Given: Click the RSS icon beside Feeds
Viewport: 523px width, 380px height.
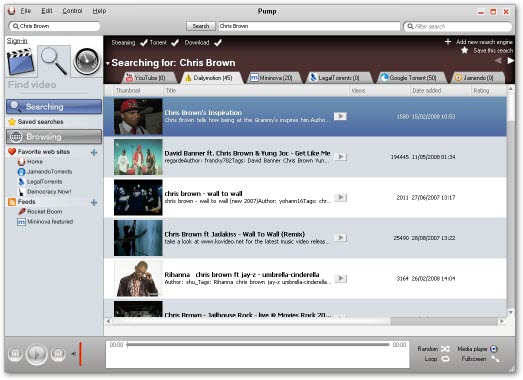Looking at the screenshot, I should (x=12, y=202).
